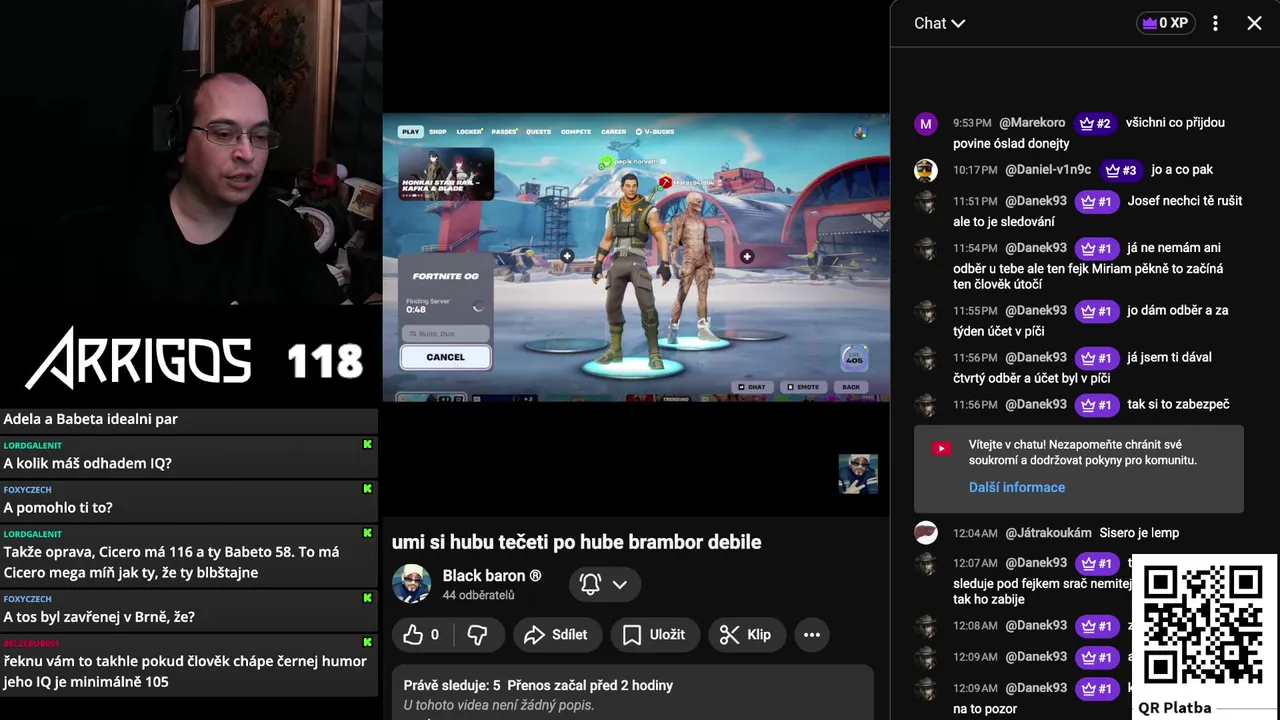1280x720 pixels.
Task: Click @Marekoro username in chat
Action: pos(1032,122)
